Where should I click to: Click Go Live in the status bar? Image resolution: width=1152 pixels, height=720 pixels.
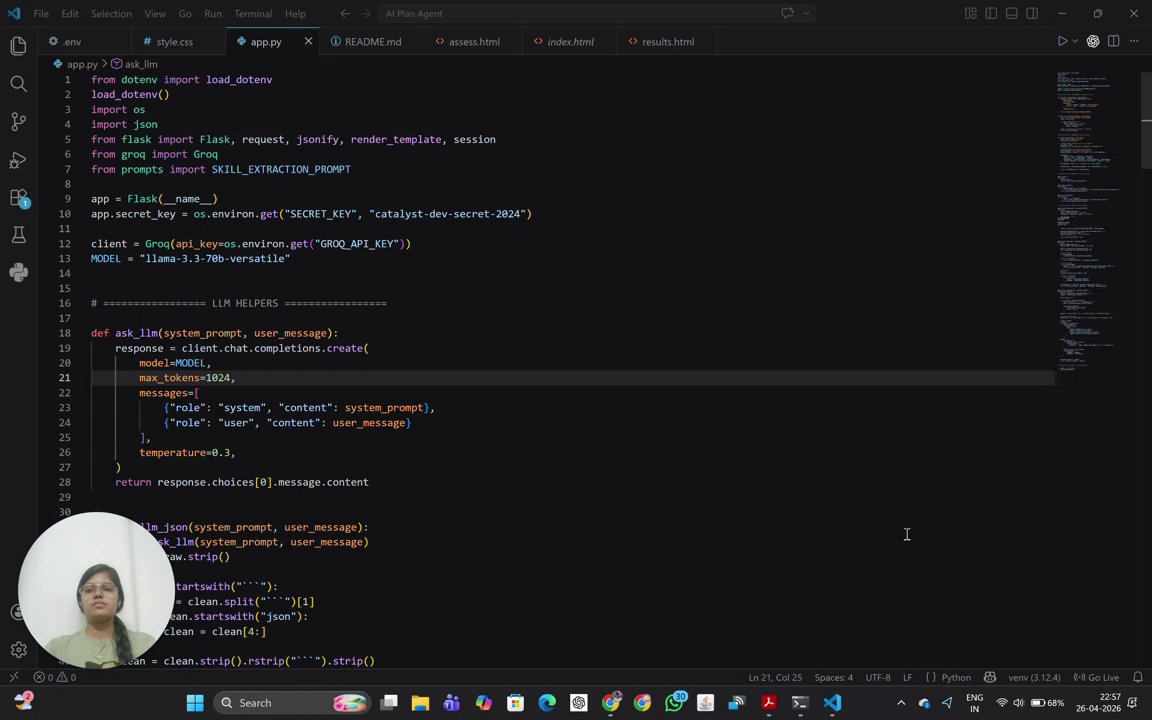point(1096,677)
